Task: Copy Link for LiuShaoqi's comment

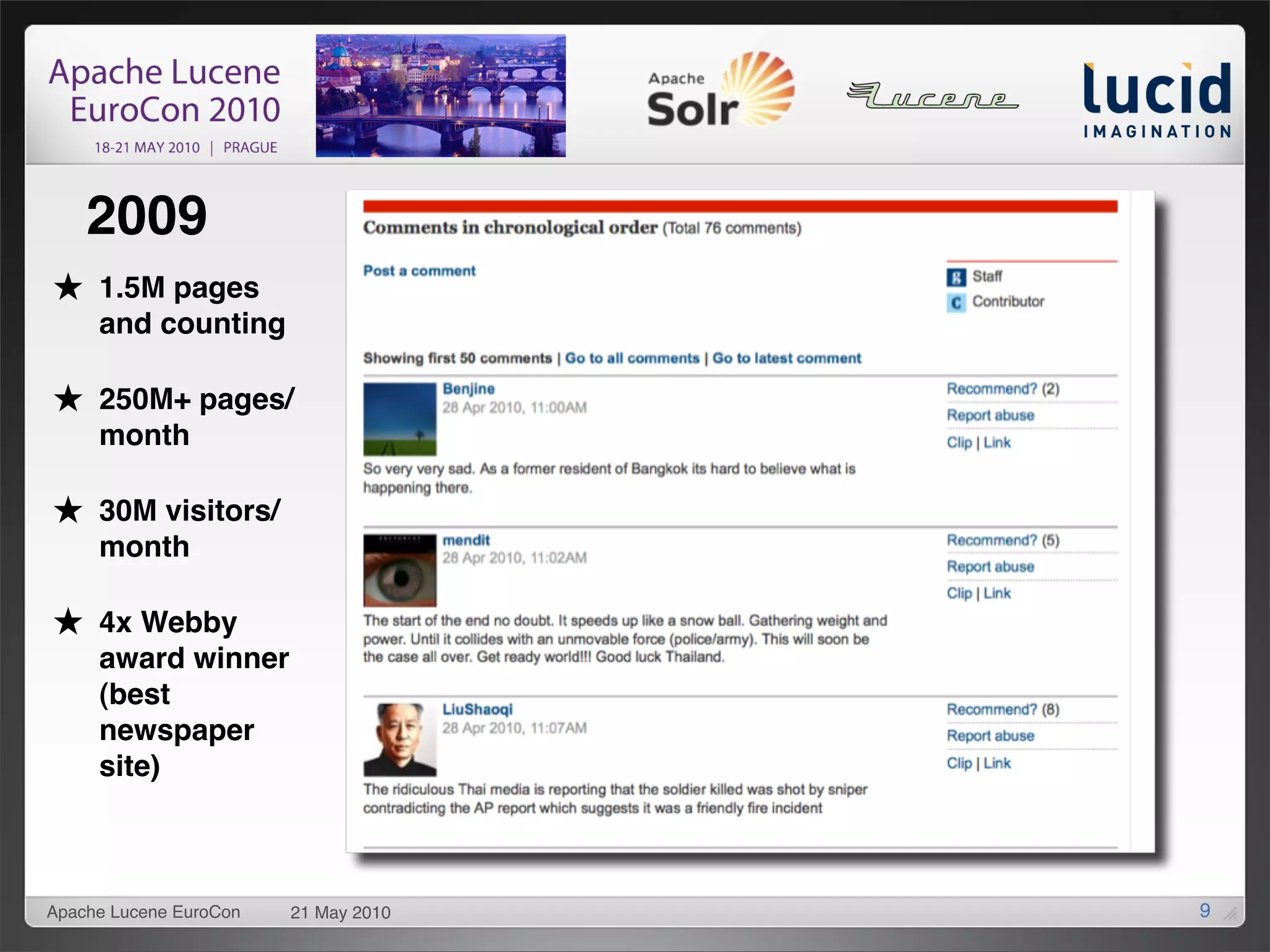Action: tap(997, 763)
